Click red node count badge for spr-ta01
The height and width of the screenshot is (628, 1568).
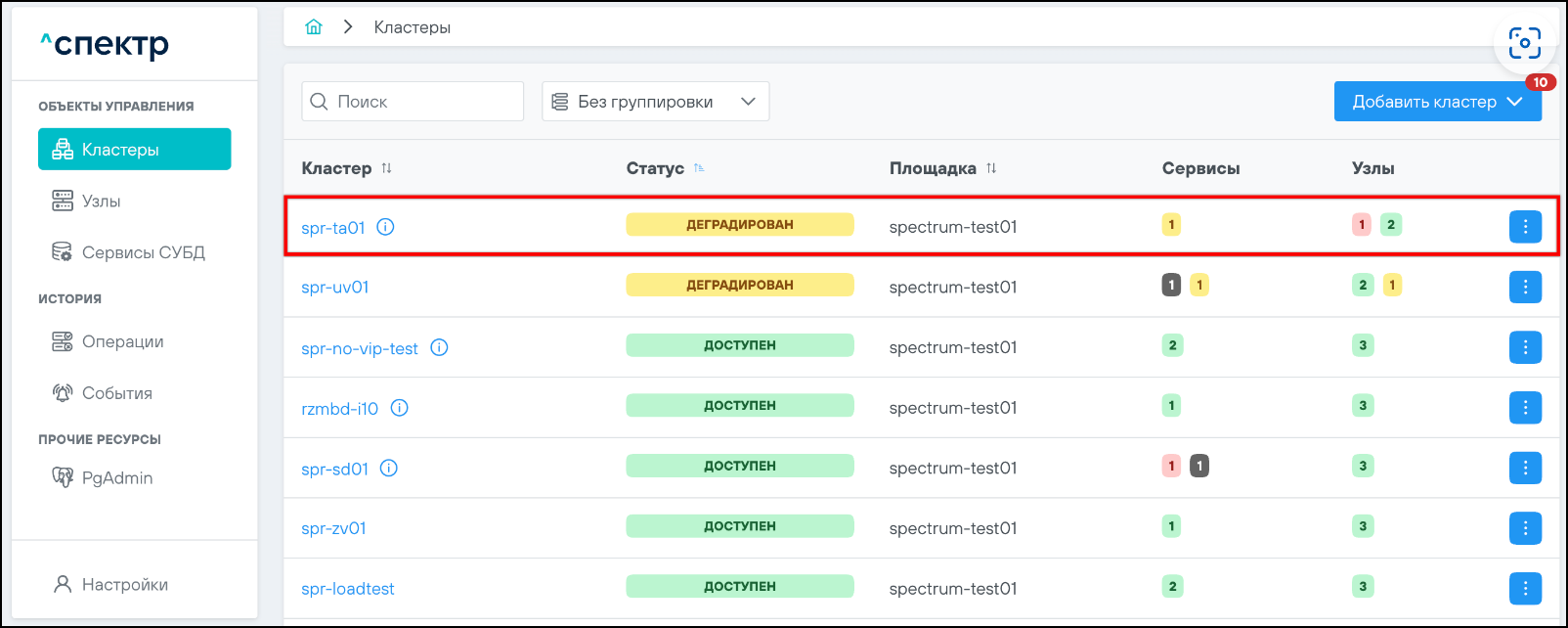tap(1362, 225)
